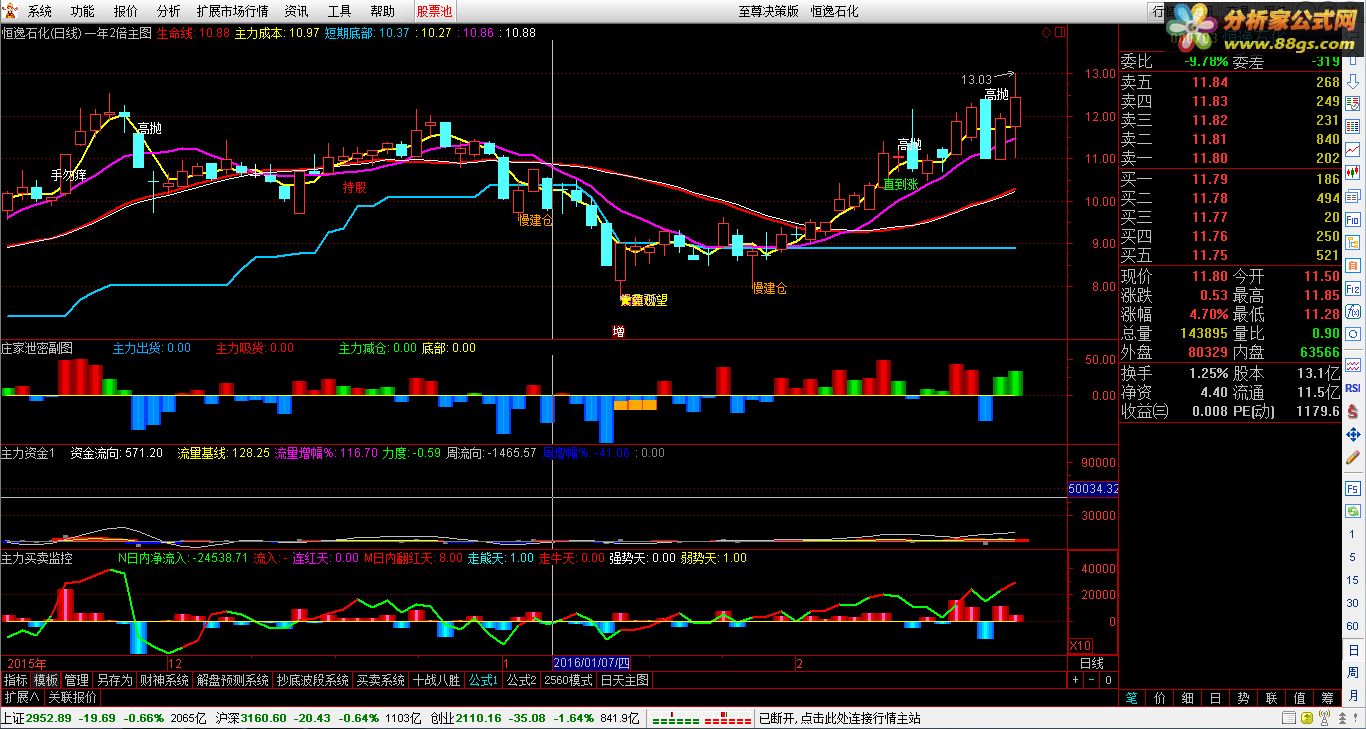Open the 分析 menu
This screenshot has height=729, width=1366.
click(x=169, y=11)
